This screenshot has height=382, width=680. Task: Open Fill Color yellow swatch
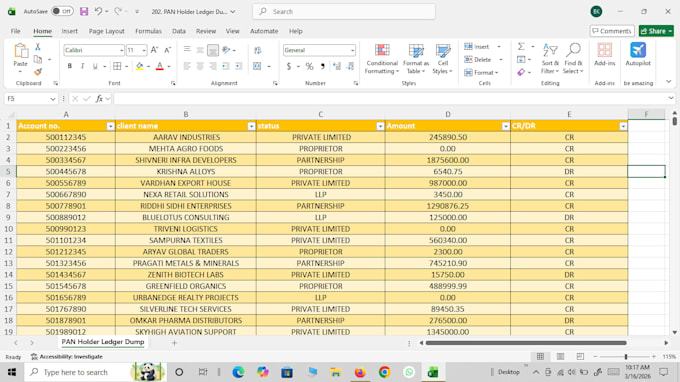139,66
